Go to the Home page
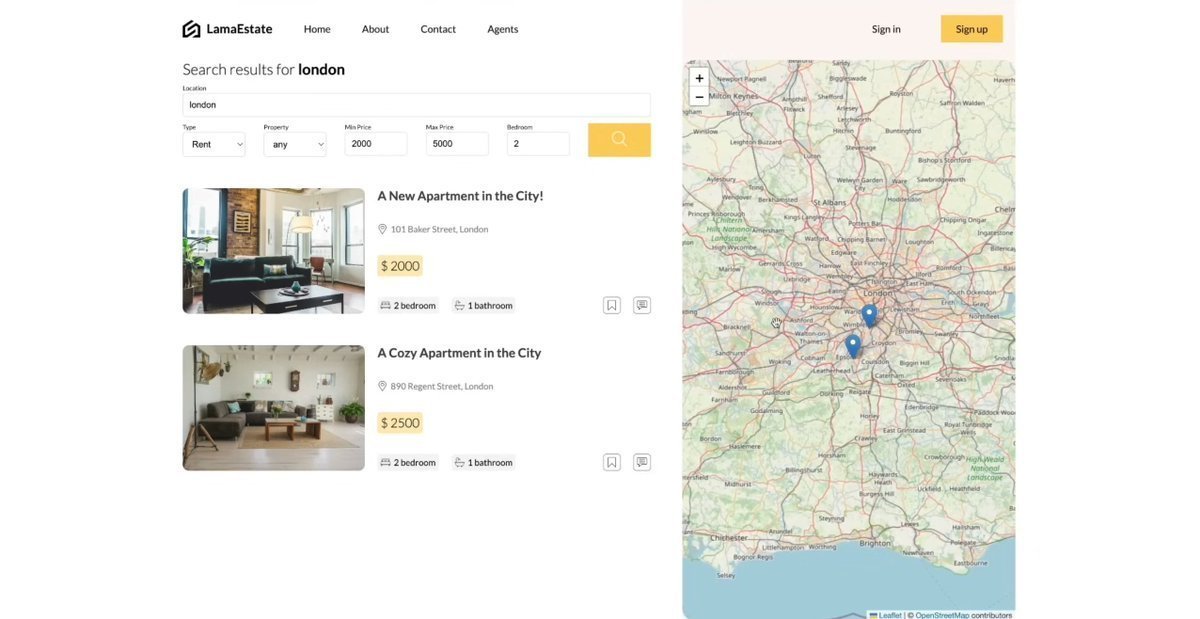Screen dimensions: 1200x619 [x=317, y=29]
